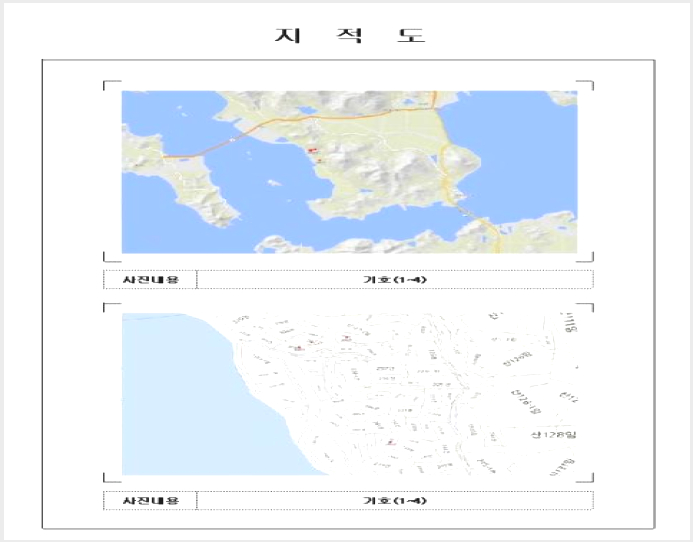Click 기호(1~4) caption under the terrain map

click(x=395, y=279)
